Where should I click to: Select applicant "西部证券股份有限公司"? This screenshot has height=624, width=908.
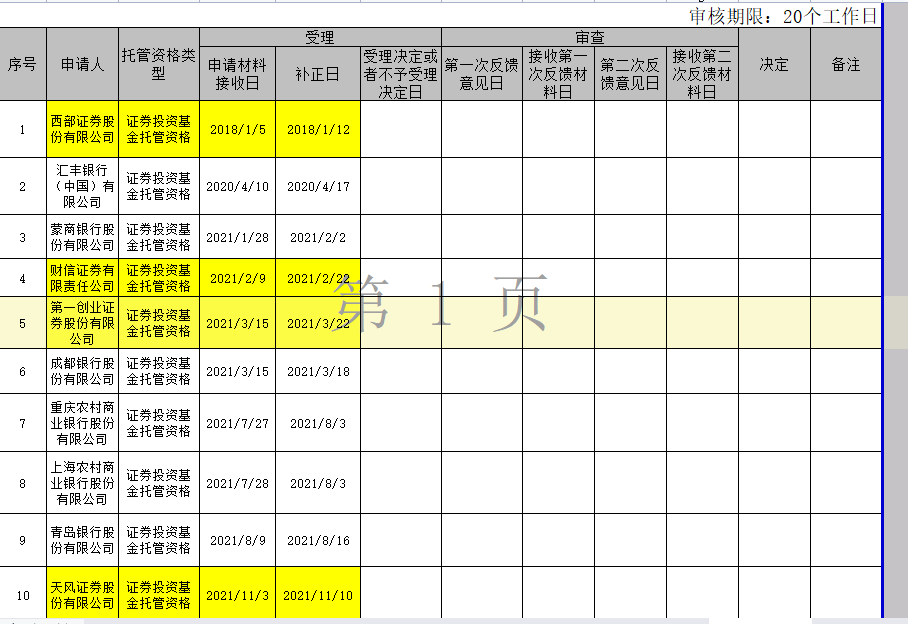point(82,129)
